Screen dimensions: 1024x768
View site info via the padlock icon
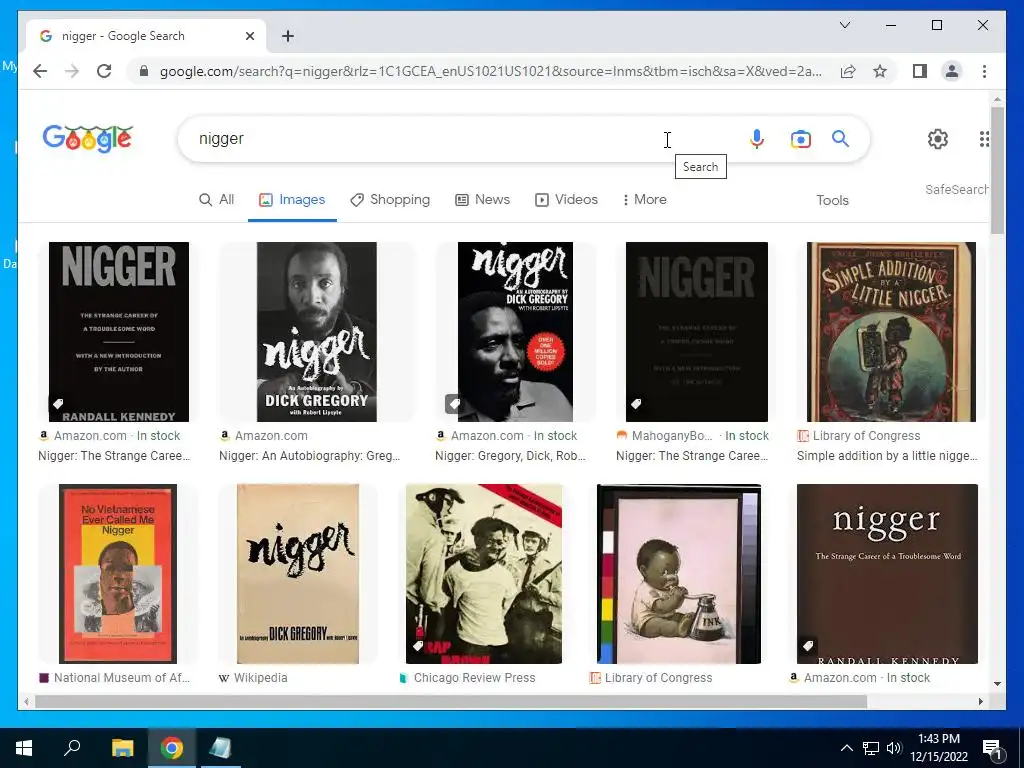tap(144, 71)
